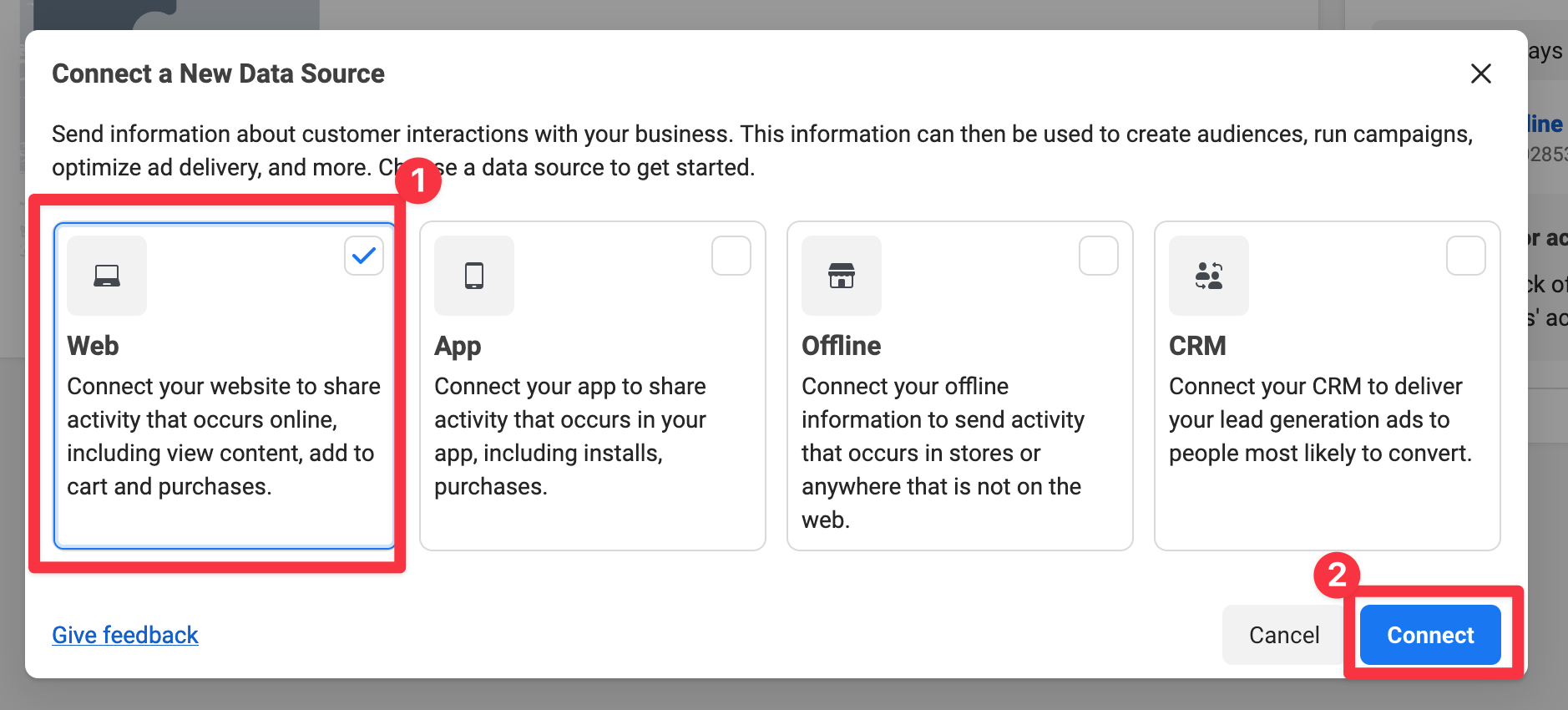Click the Web laptop icon
1568x710 pixels.
click(107, 276)
